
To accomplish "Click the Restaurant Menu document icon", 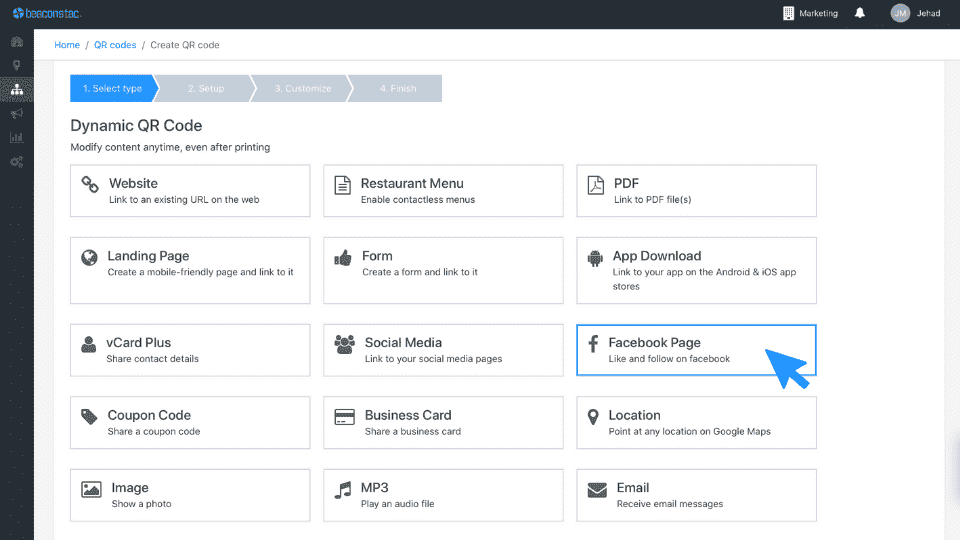I will [343, 185].
